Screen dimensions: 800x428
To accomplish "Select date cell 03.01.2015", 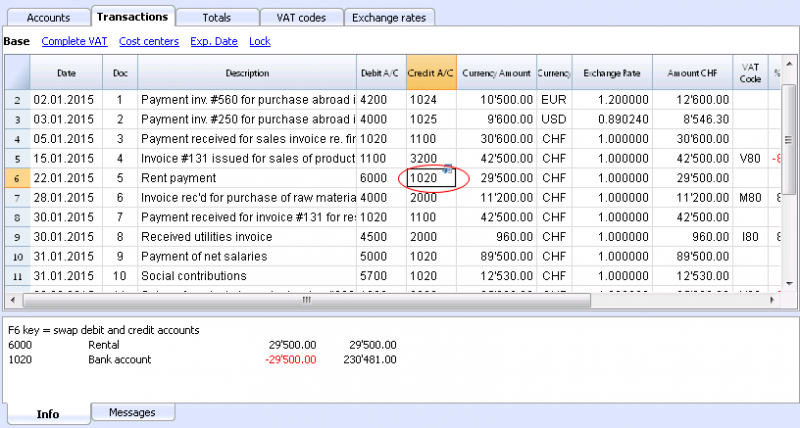I will [x=66, y=119].
